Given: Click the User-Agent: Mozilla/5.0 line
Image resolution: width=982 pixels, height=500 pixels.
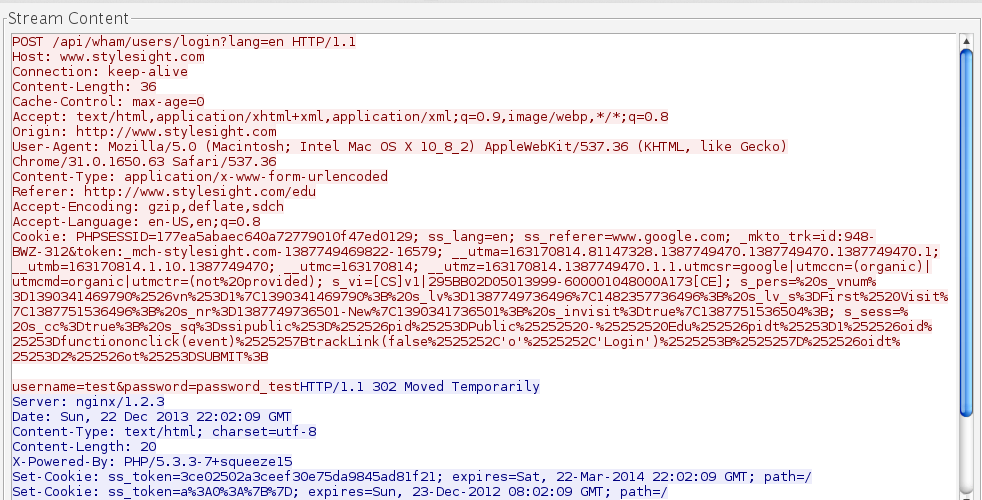Looking at the screenshot, I should pos(400,147).
